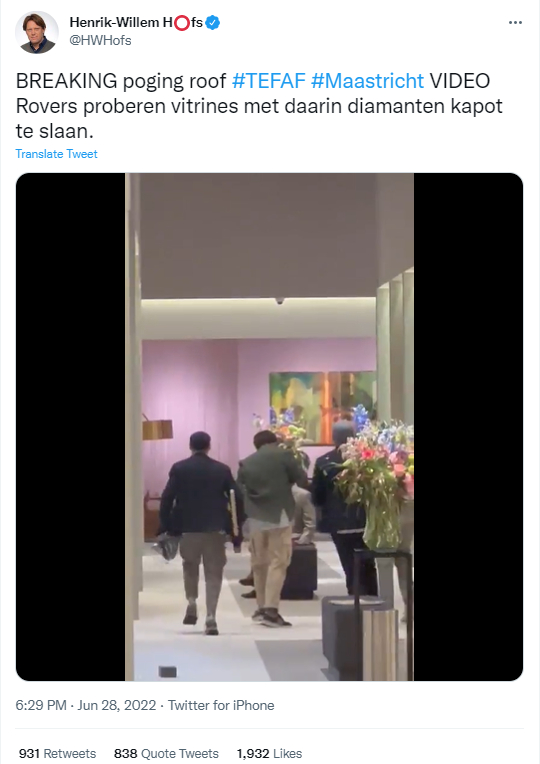
Task: Show the 1,932 Likes list
Action: pos(270,753)
